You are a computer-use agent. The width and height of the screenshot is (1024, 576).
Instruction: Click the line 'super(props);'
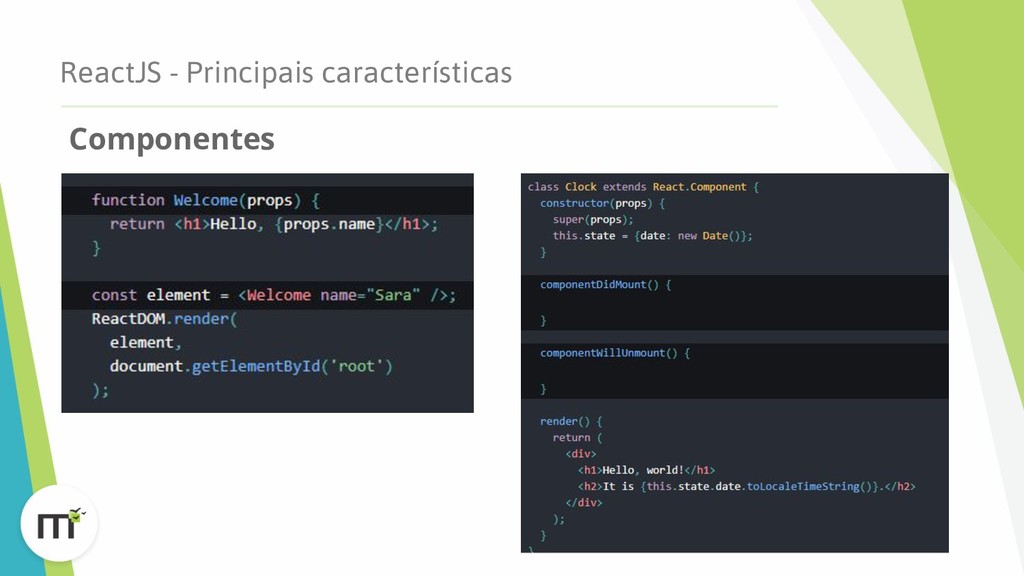(x=593, y=219)
